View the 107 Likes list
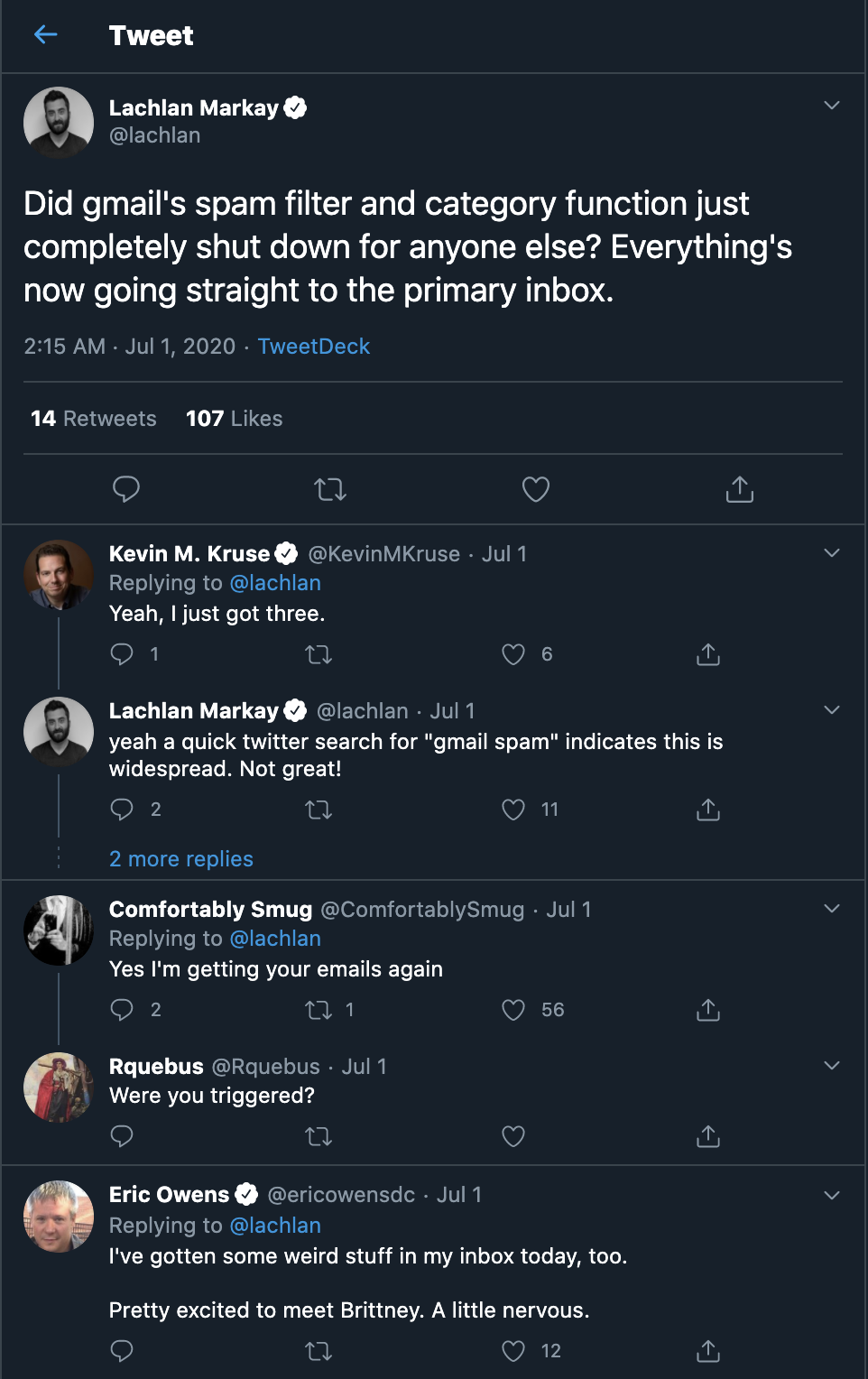Screen dimensions: 868x1379 point(235,419)
